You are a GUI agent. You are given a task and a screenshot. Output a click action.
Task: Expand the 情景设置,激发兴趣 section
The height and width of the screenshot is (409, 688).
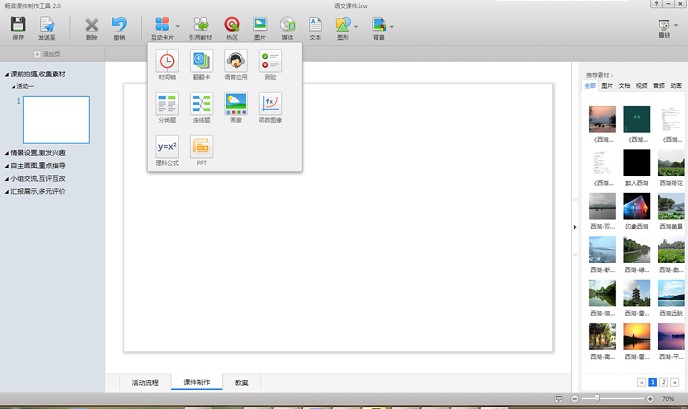tap(5, 153)
